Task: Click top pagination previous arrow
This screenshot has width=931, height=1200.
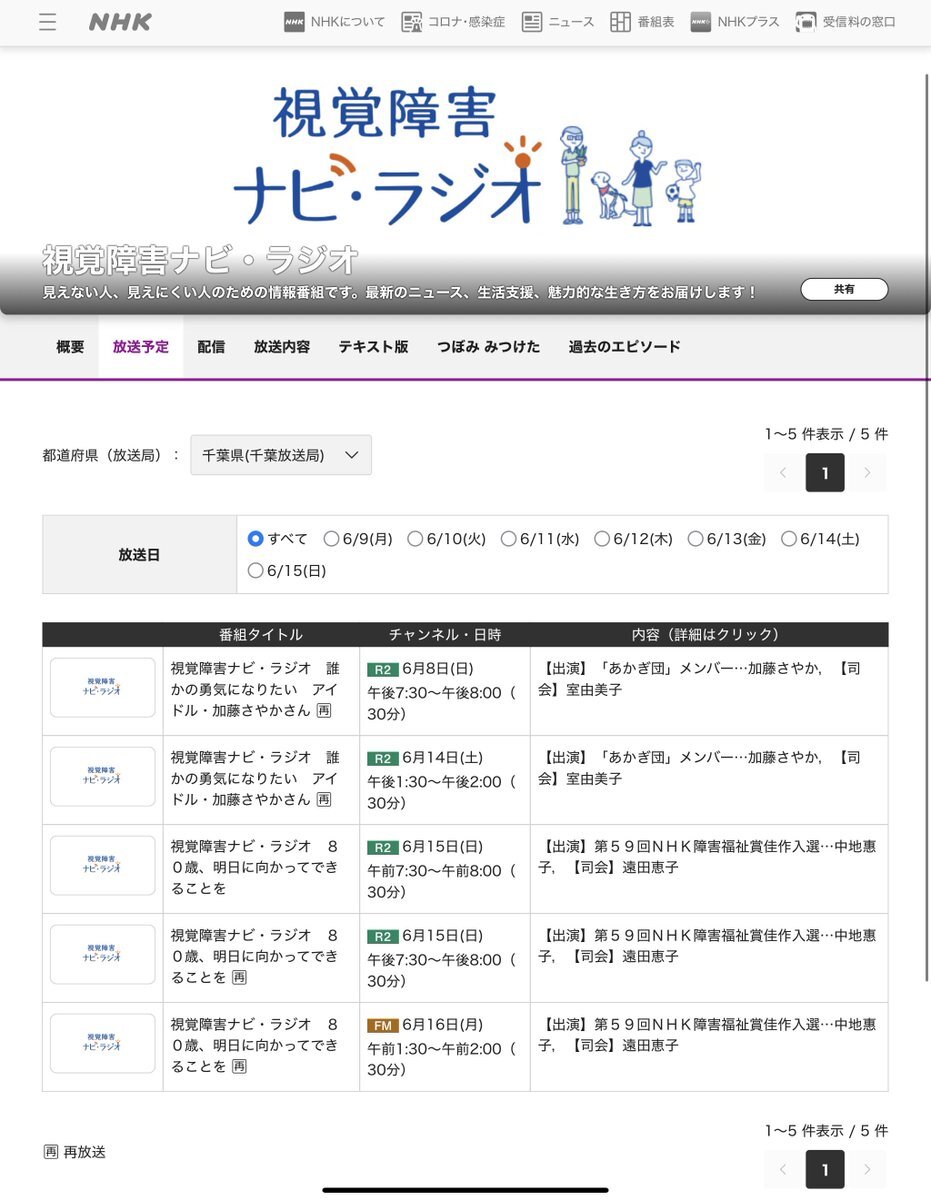Action: click(783, 473)
